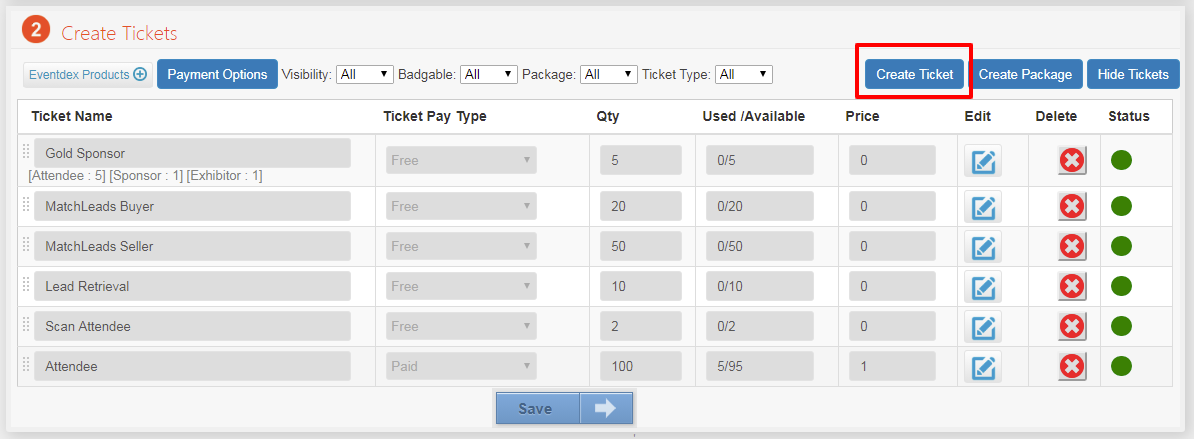Image resolution: width=1194 pixels, height=439 pixels.
Task: Open edit for Scan Attendee ticket
Action: (983, 326)
